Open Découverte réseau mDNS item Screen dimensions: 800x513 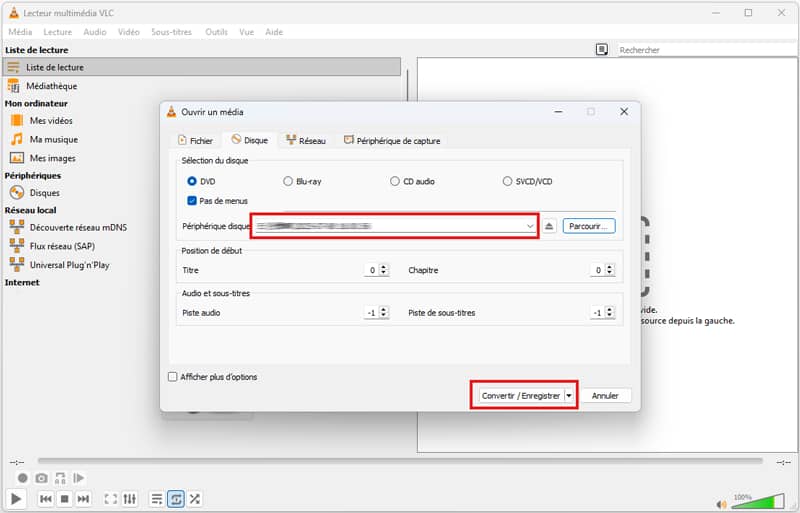click(x=78, y=227)
